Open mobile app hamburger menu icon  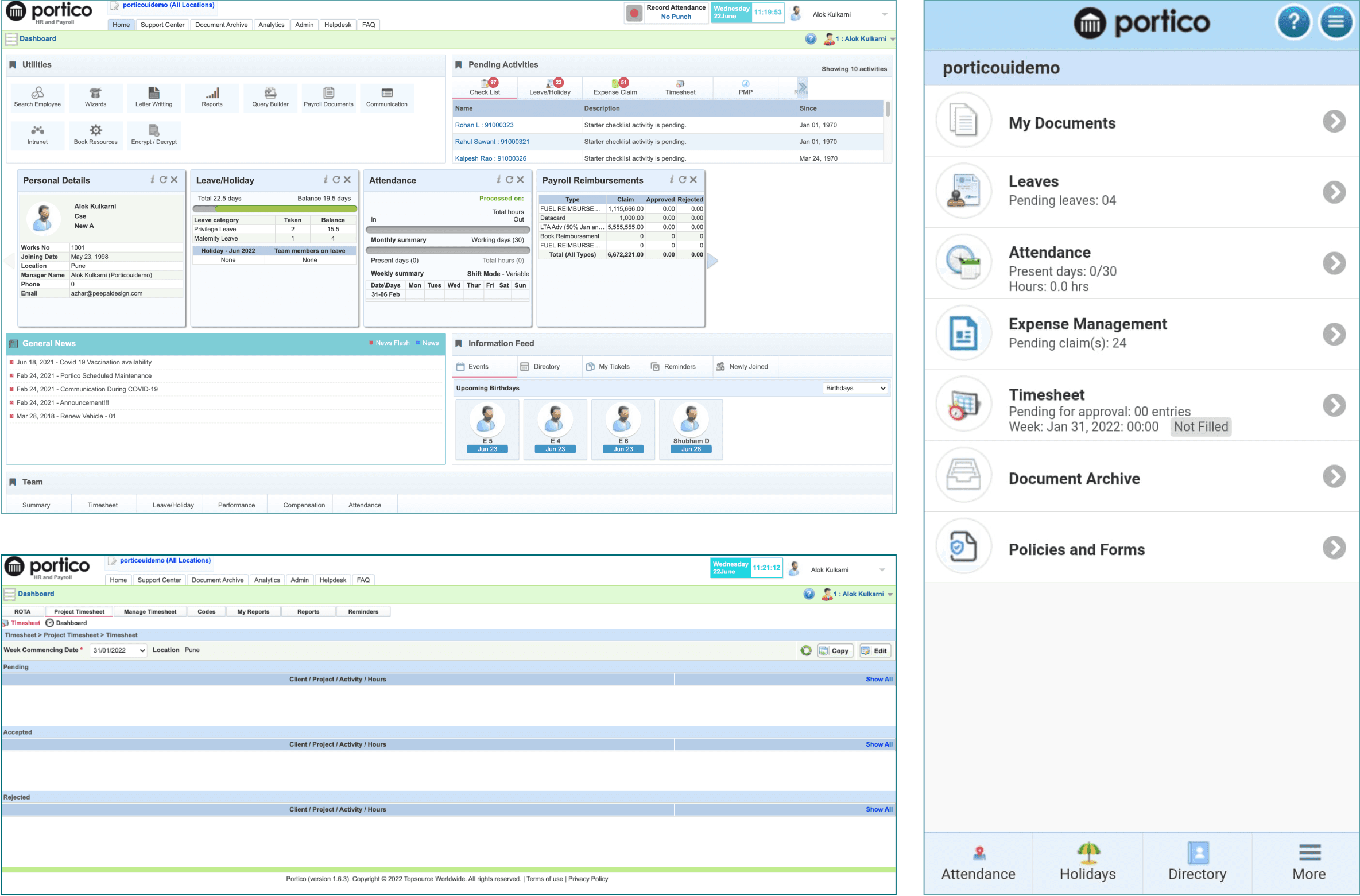1336,22
